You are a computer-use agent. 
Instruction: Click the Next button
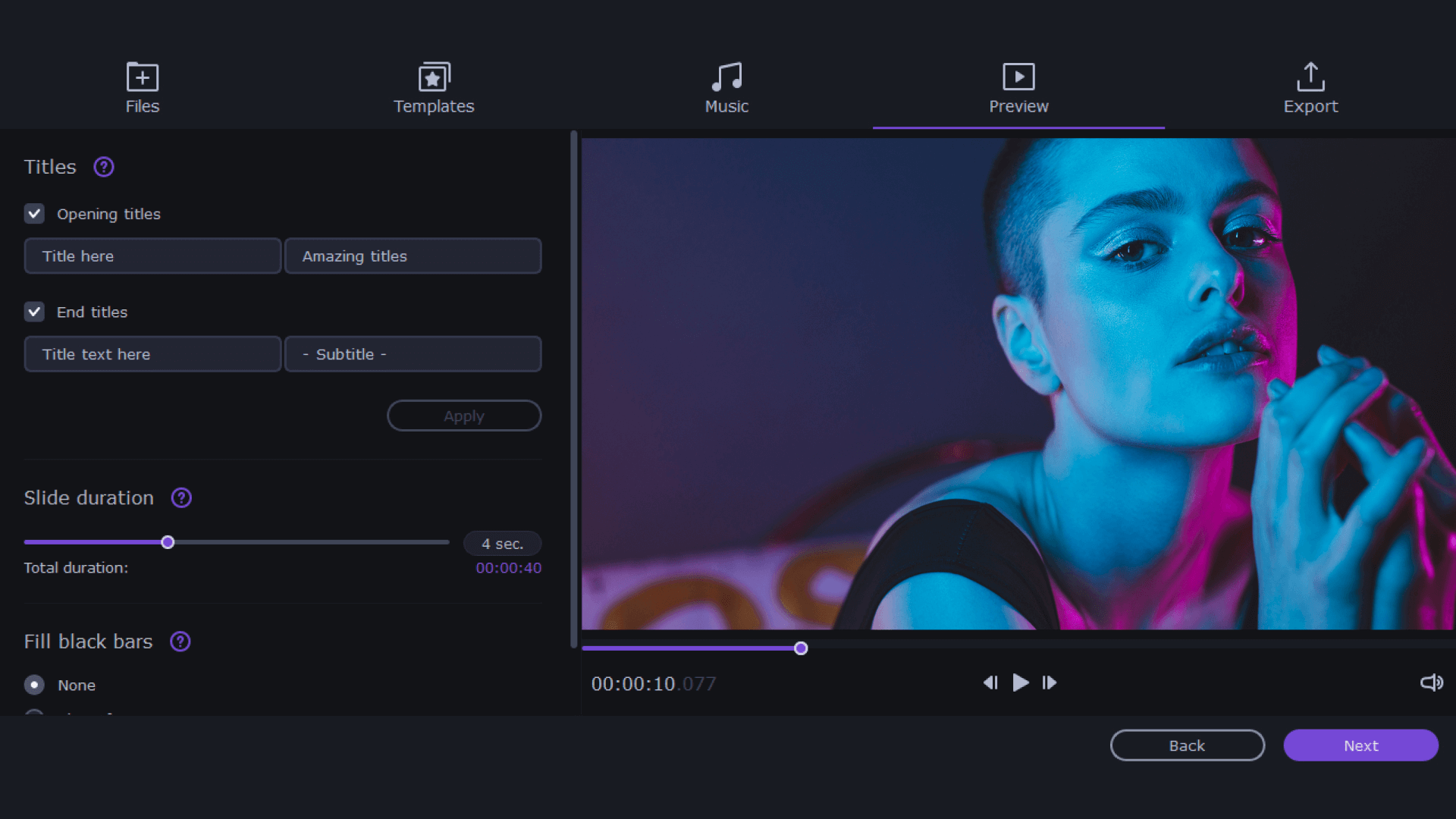(x=1360, y=745)
